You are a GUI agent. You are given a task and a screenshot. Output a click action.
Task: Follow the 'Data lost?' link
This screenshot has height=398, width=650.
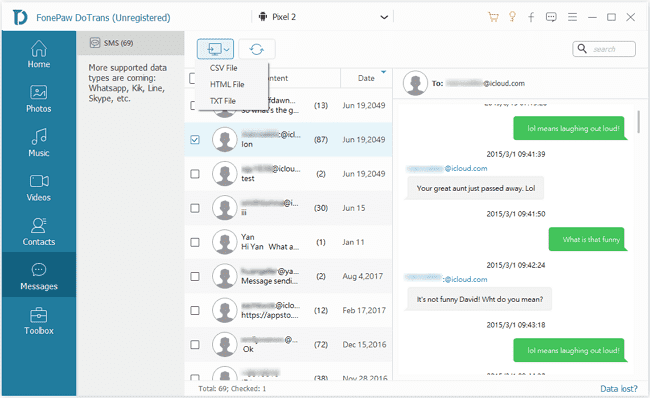coord(618,388)
